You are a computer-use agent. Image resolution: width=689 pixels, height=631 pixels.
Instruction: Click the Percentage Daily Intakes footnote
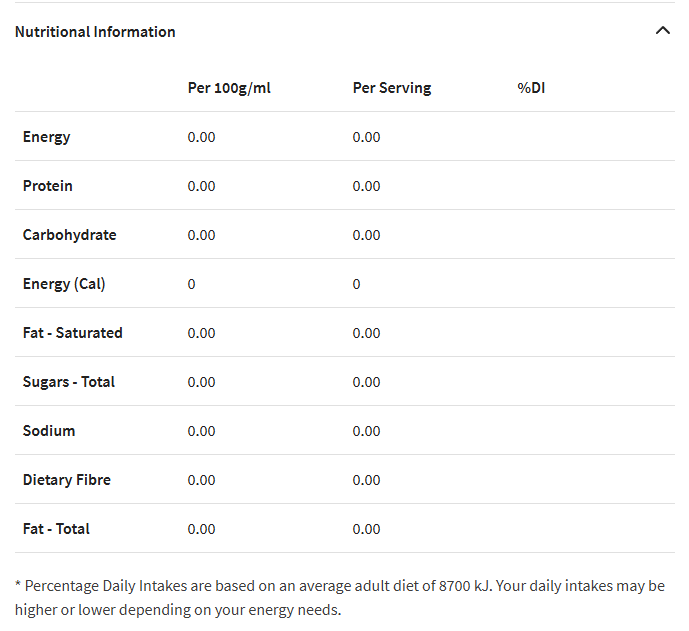tap(340, 598)
